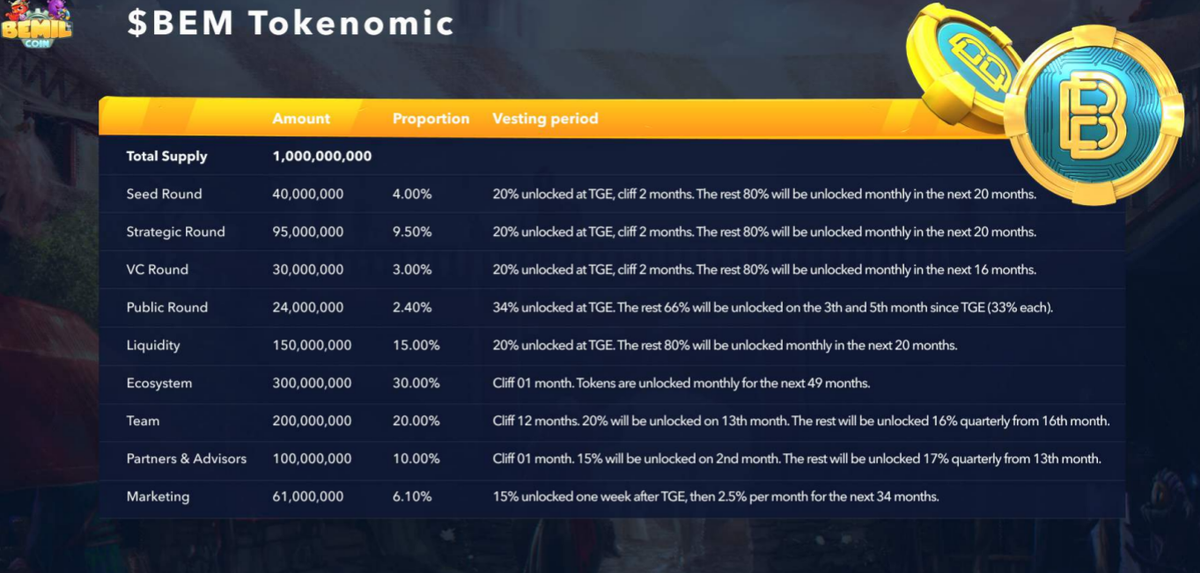
Task: Click the Ecosystem row label
Action: point(159,384)
